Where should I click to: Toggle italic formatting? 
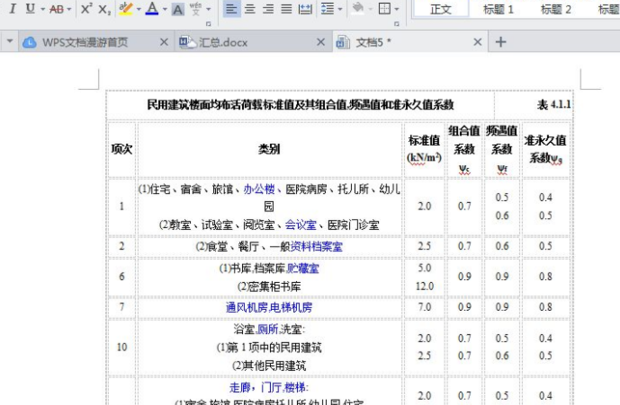[x=12, y=9]
